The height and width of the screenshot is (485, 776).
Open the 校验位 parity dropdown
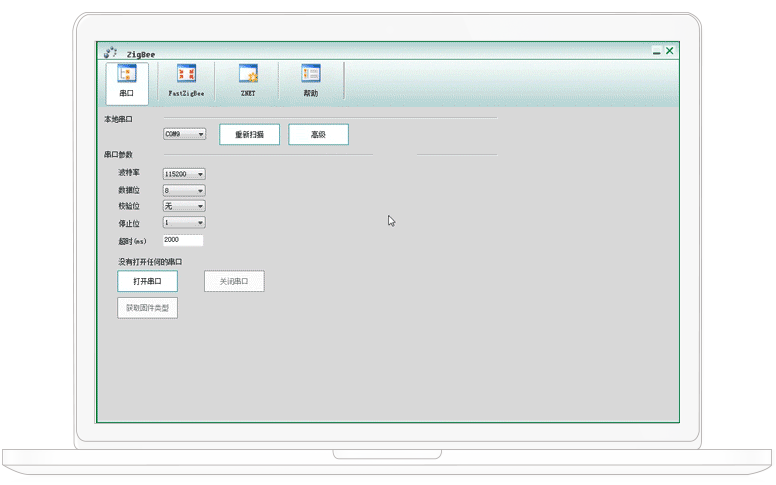(184, 206)
